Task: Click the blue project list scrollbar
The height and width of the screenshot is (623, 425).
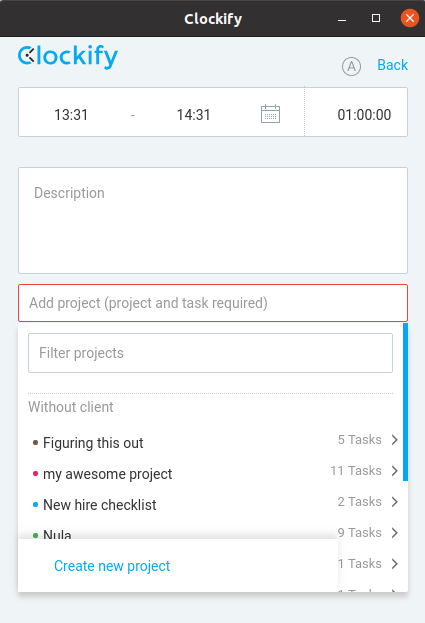Action: click(405, 402)
